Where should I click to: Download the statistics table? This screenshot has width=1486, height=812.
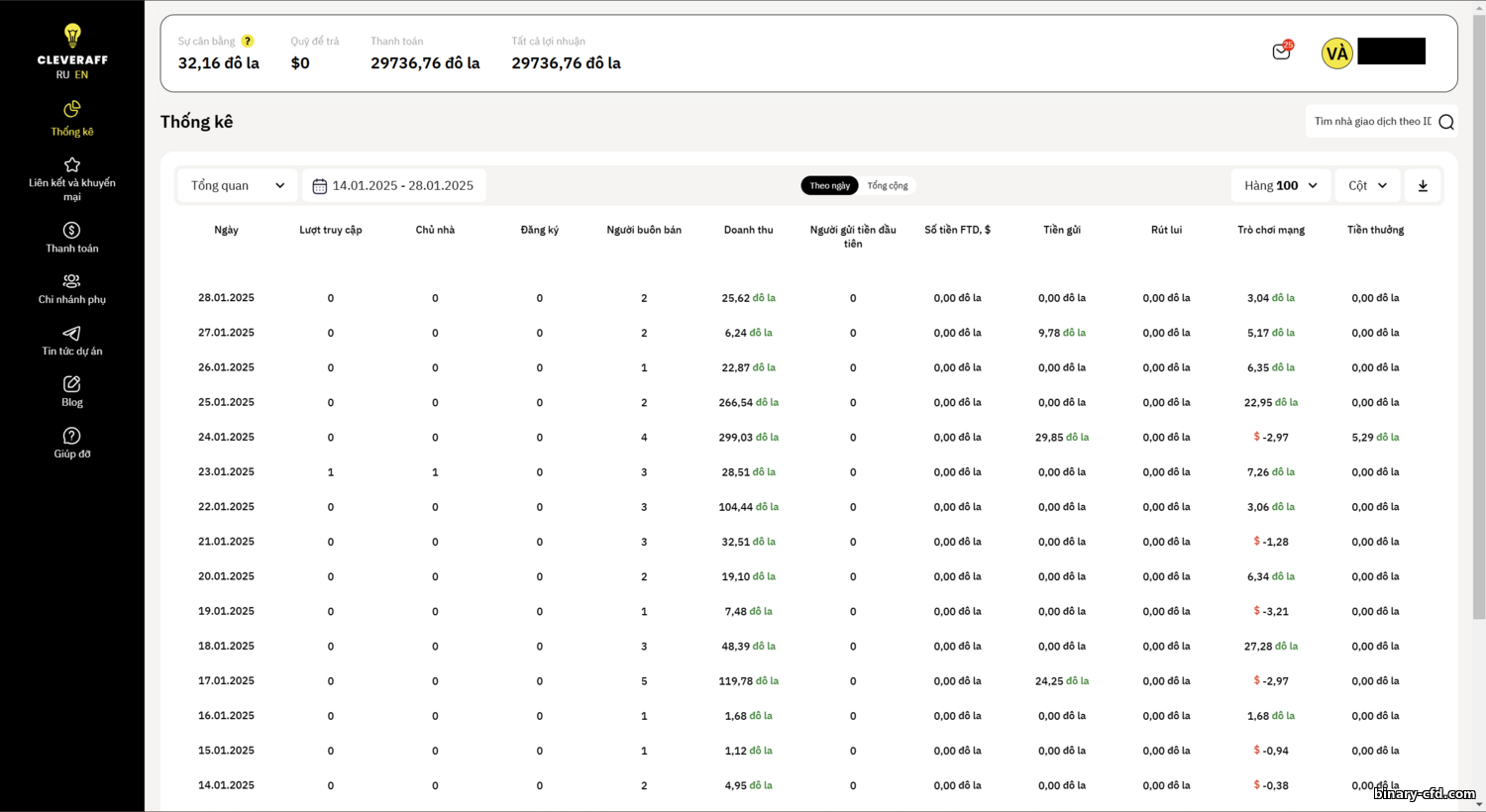coord(1423,185)
